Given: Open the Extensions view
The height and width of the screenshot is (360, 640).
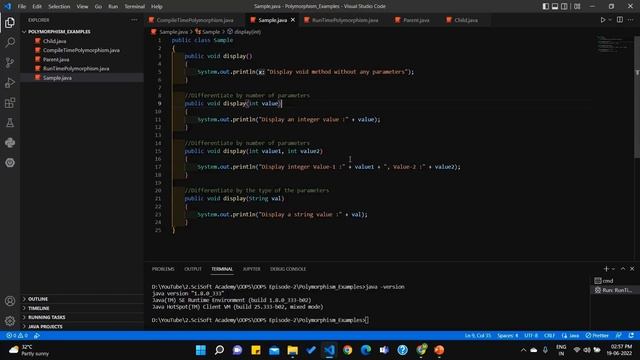Looking at the screenshot, I should [x=10, y=102].
